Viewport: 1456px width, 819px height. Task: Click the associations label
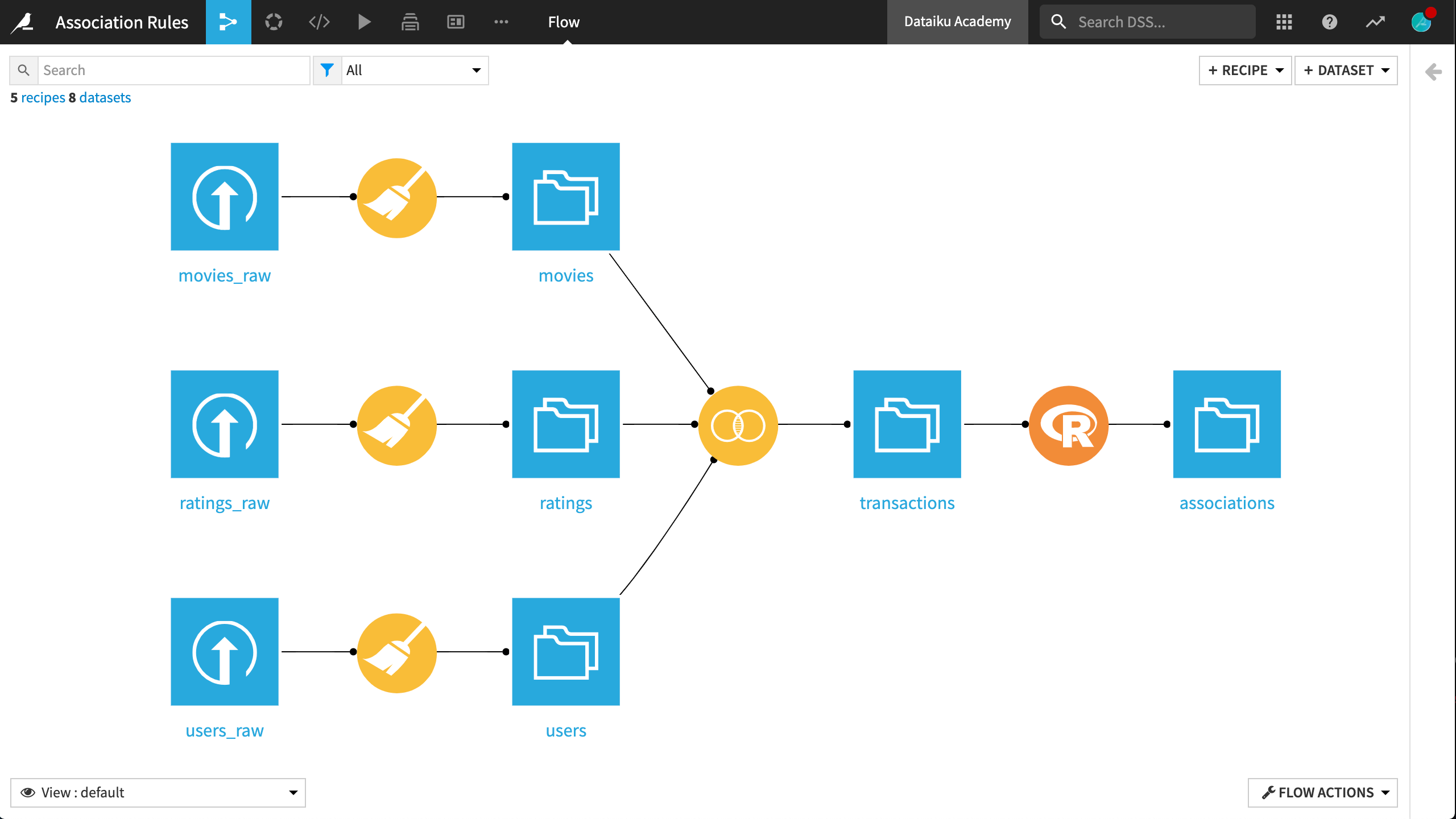pyautogui.click(x=1227, y=503)
